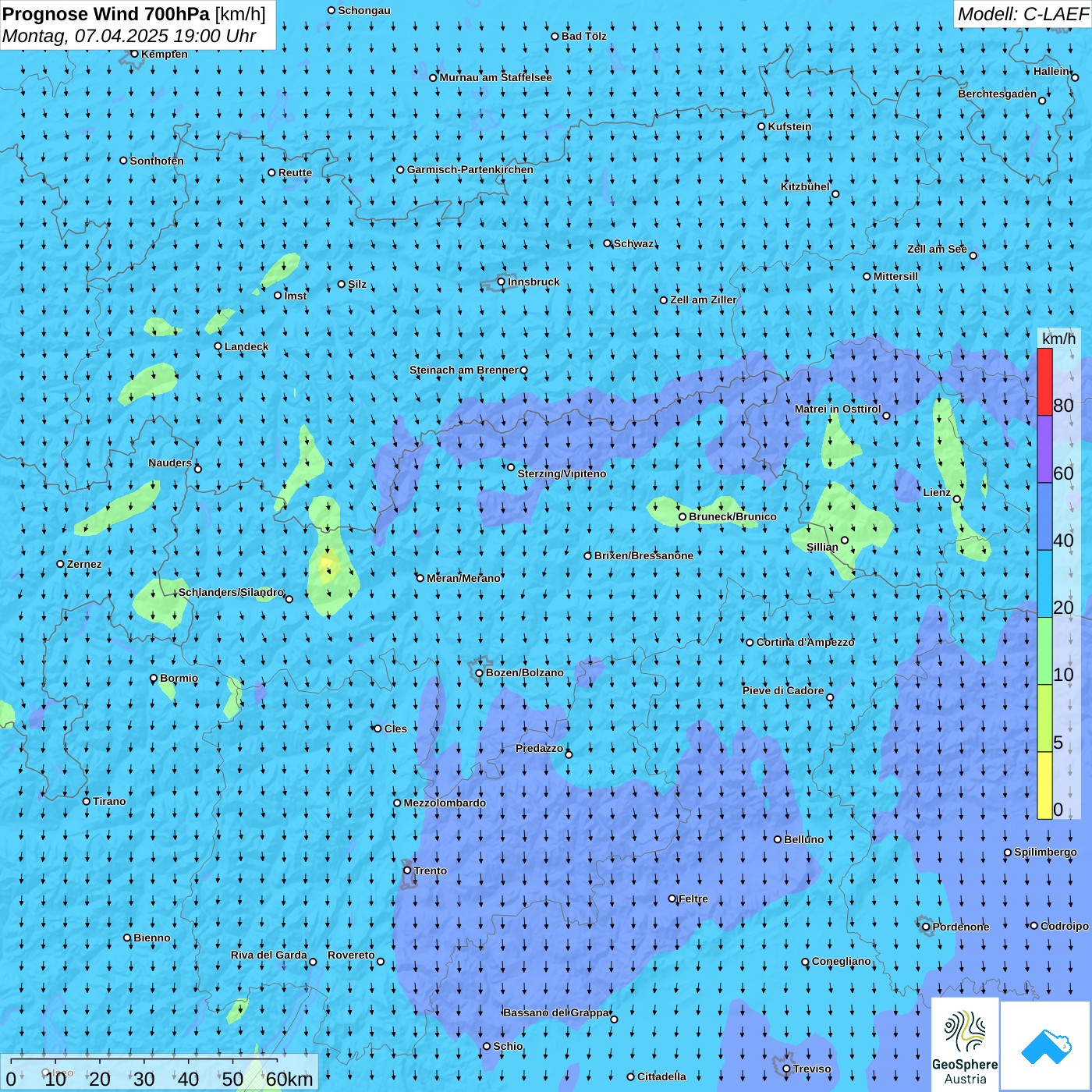This screenshot has width=1092, height=1092.
Task: Click the 'Zell am Ziller' label
Action: click(x=704, y=300)
